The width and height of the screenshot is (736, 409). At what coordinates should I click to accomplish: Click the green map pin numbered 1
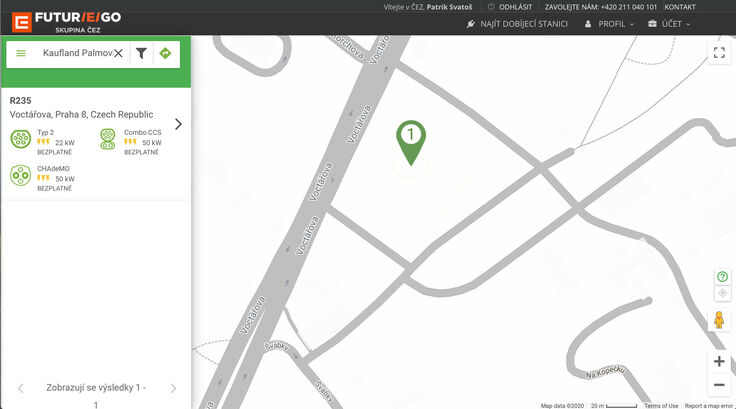coord(411,141)
